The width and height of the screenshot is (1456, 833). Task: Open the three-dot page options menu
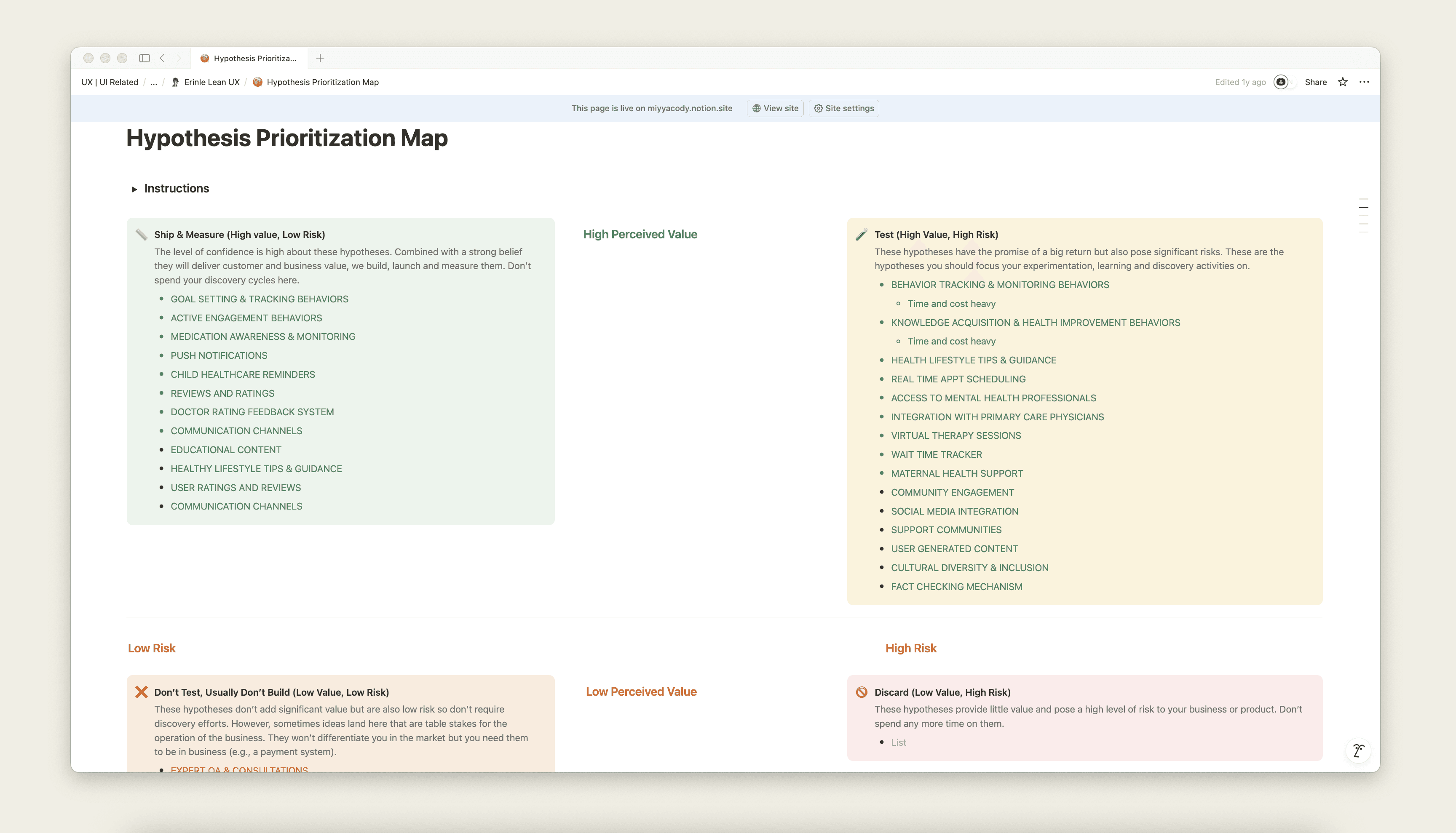click(x=1365, y=82)
